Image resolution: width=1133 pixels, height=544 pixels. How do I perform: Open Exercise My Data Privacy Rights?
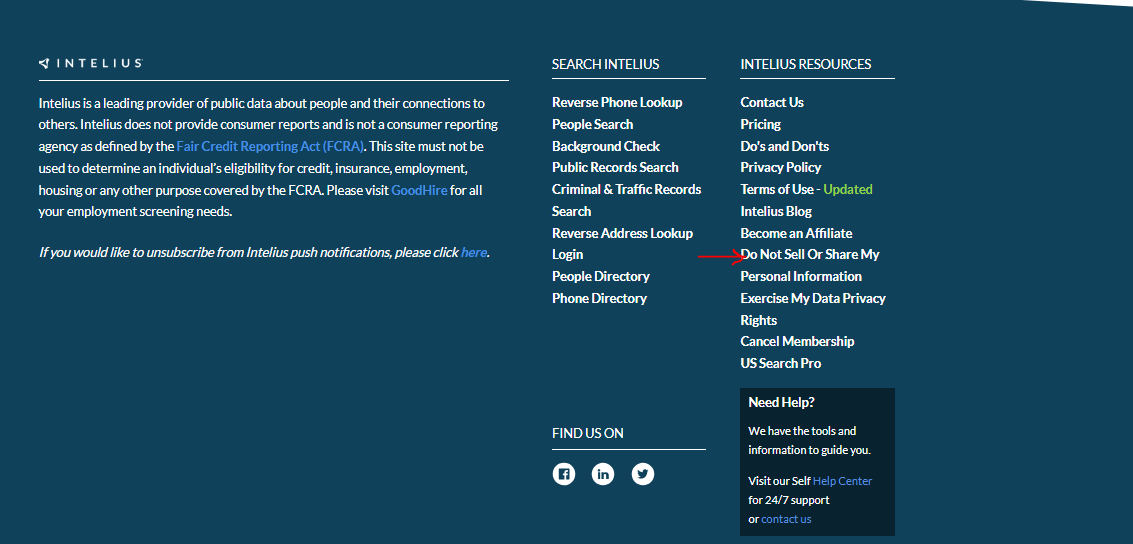point(813,309)
